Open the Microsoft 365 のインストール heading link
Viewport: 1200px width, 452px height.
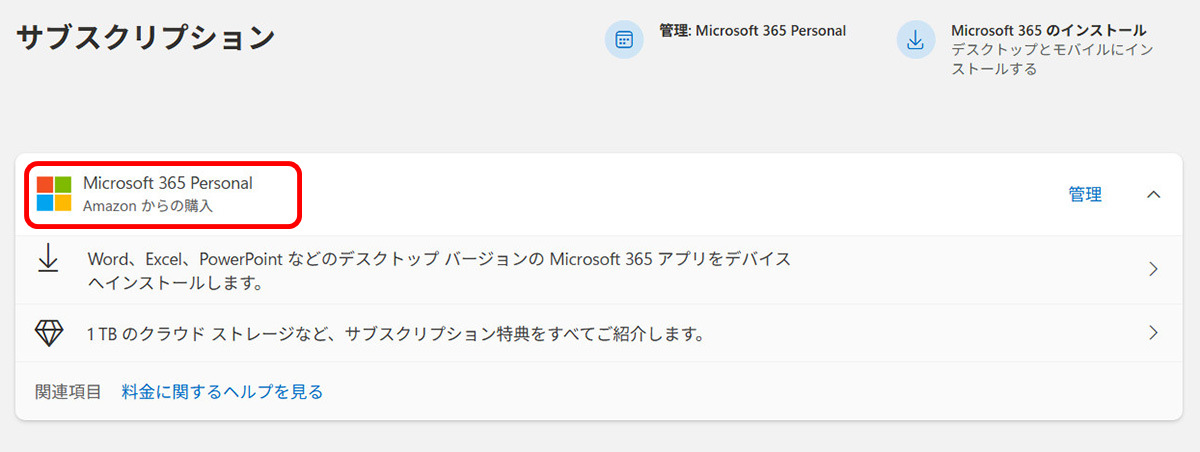[x=1048, y=31]
